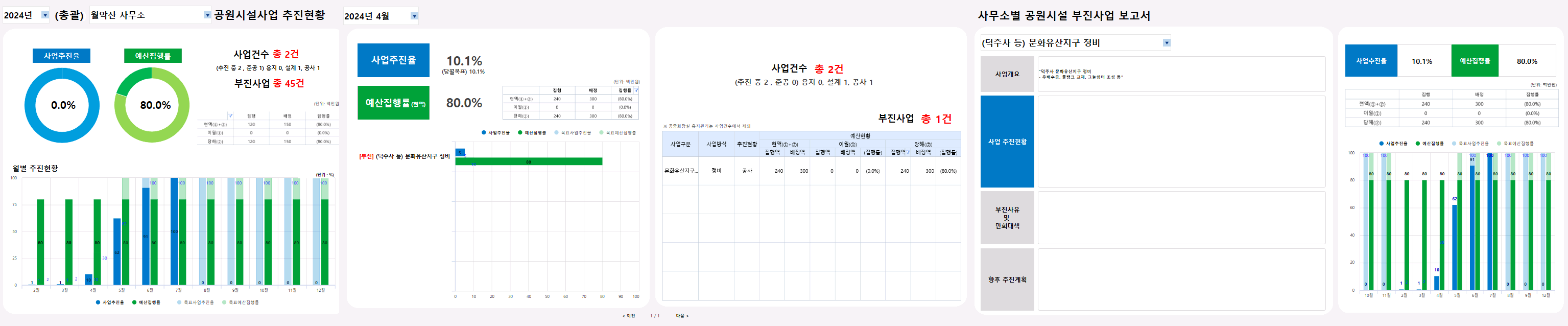This screenshot has height=326, width=1568.
Task: Click the [부진] (덕주사 등) 문화유산지구 정비 label
Action: tap(404, 156)
